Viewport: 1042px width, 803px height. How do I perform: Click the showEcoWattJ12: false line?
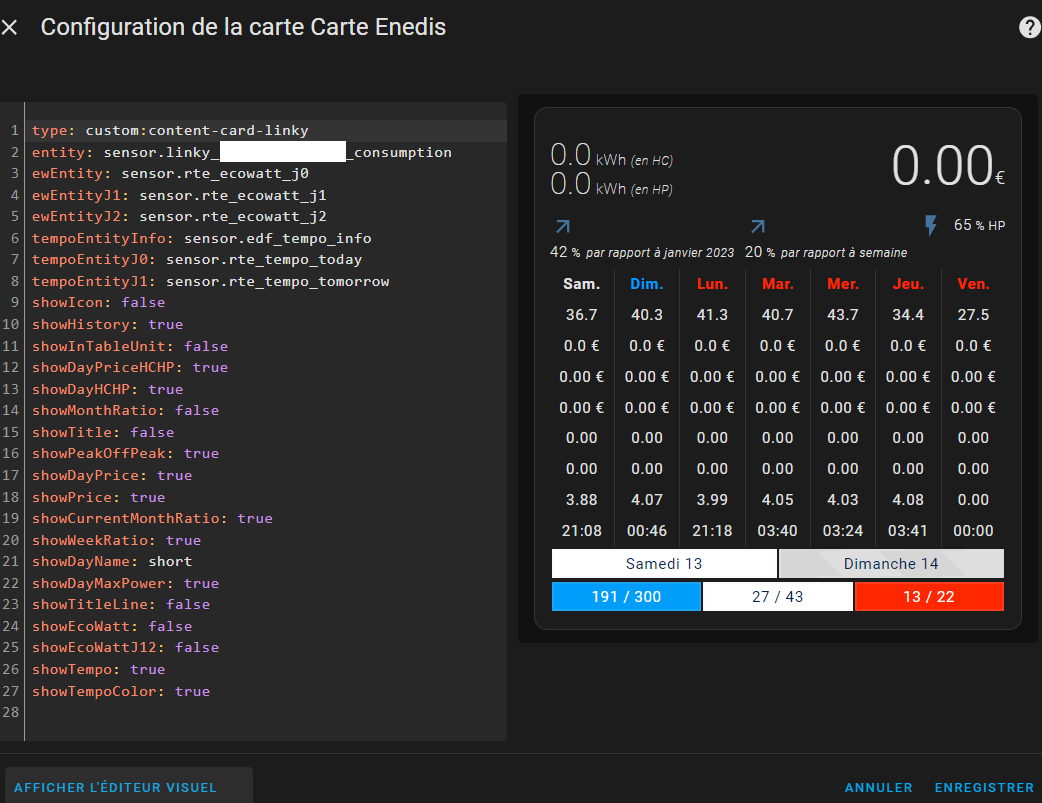point(126,647)
